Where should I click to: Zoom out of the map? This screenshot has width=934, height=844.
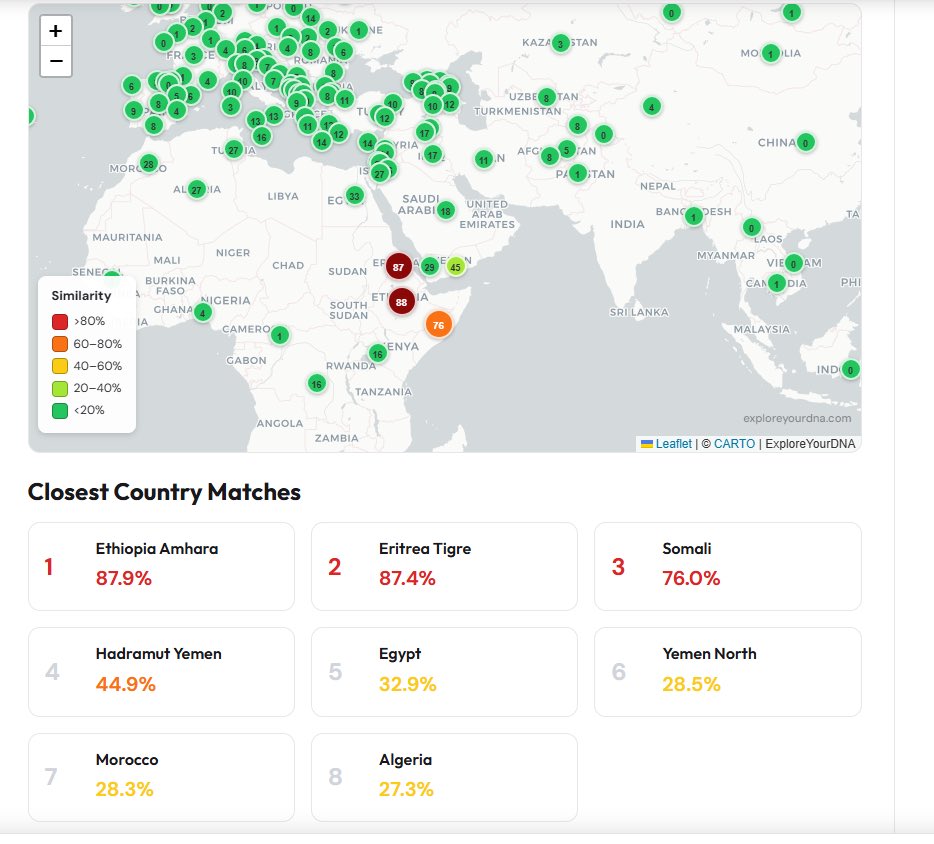coord(56,61)
